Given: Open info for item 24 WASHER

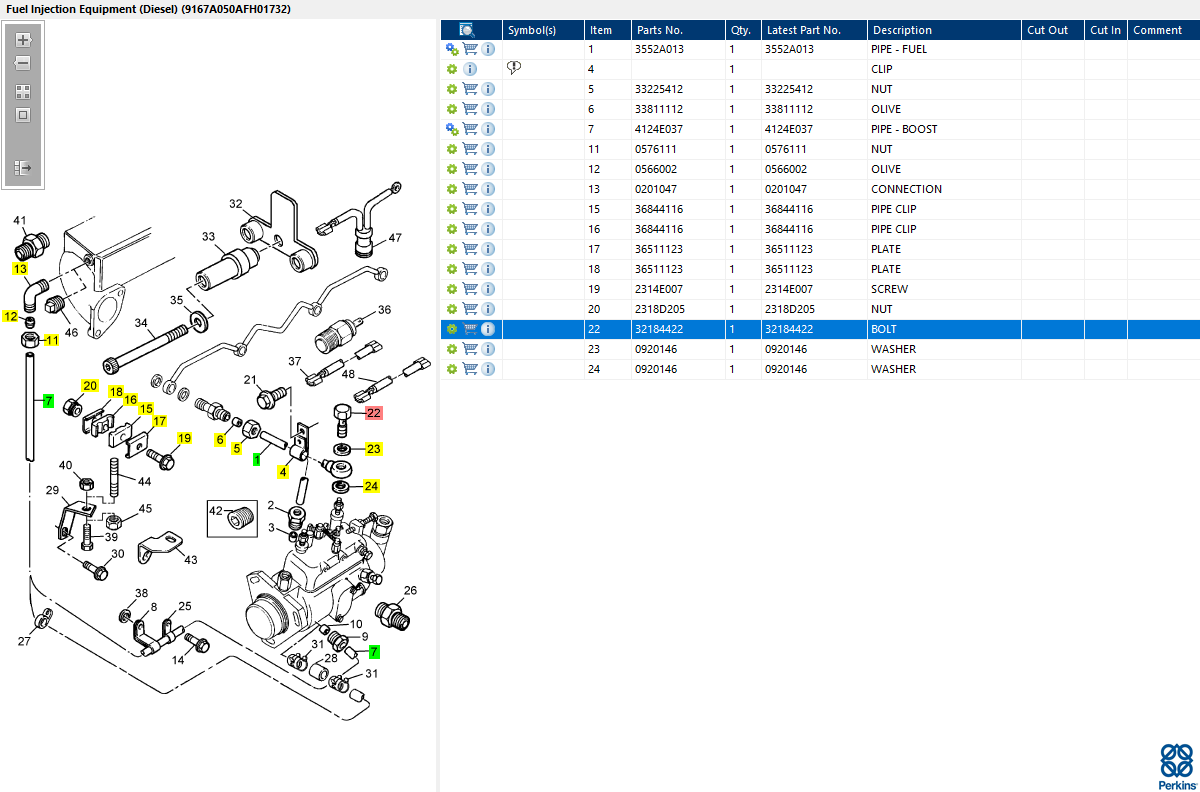Looking at the screenshot, I should [488, 369].
